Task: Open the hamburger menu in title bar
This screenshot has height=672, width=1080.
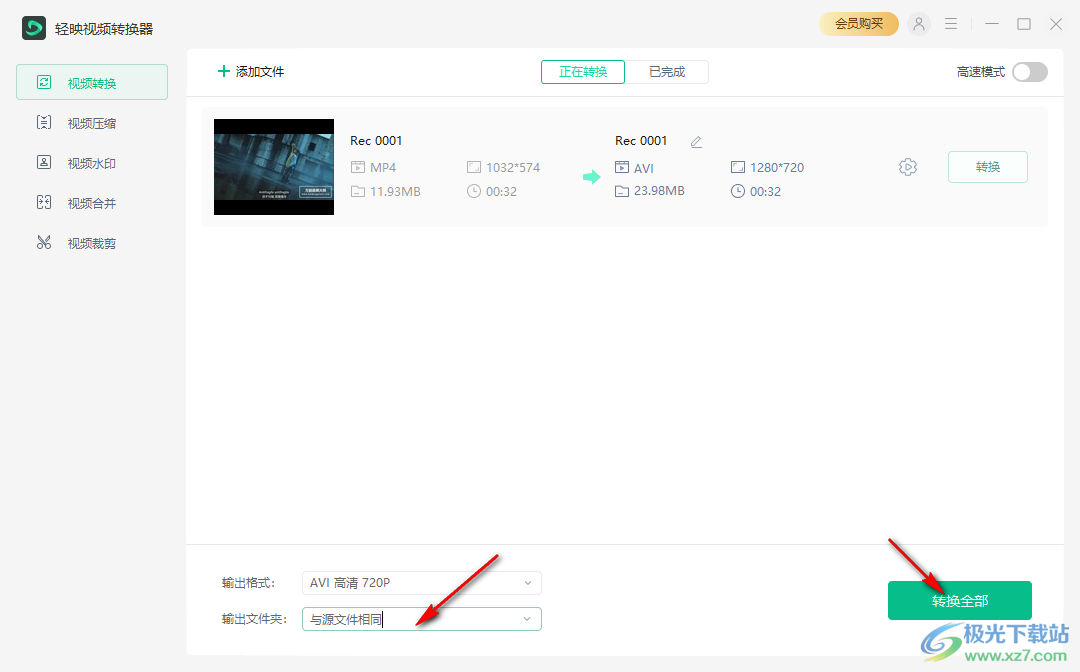Action: coord(951,24)
